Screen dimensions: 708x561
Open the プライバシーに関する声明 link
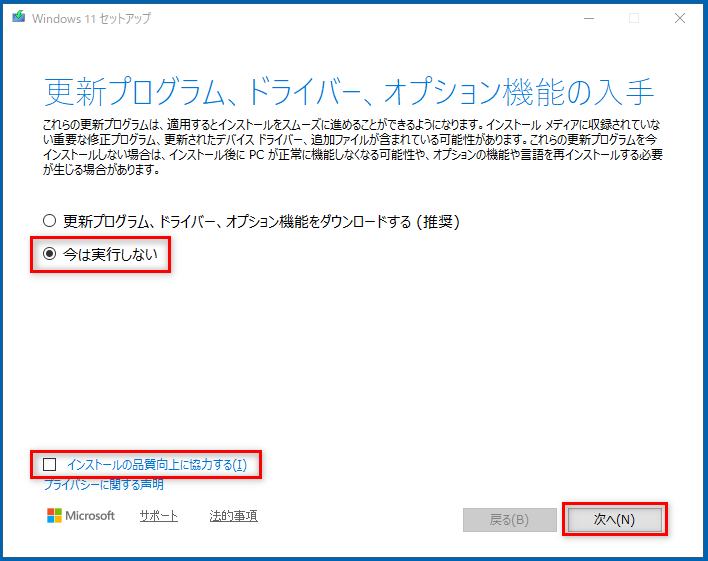(x=103, y=485)
